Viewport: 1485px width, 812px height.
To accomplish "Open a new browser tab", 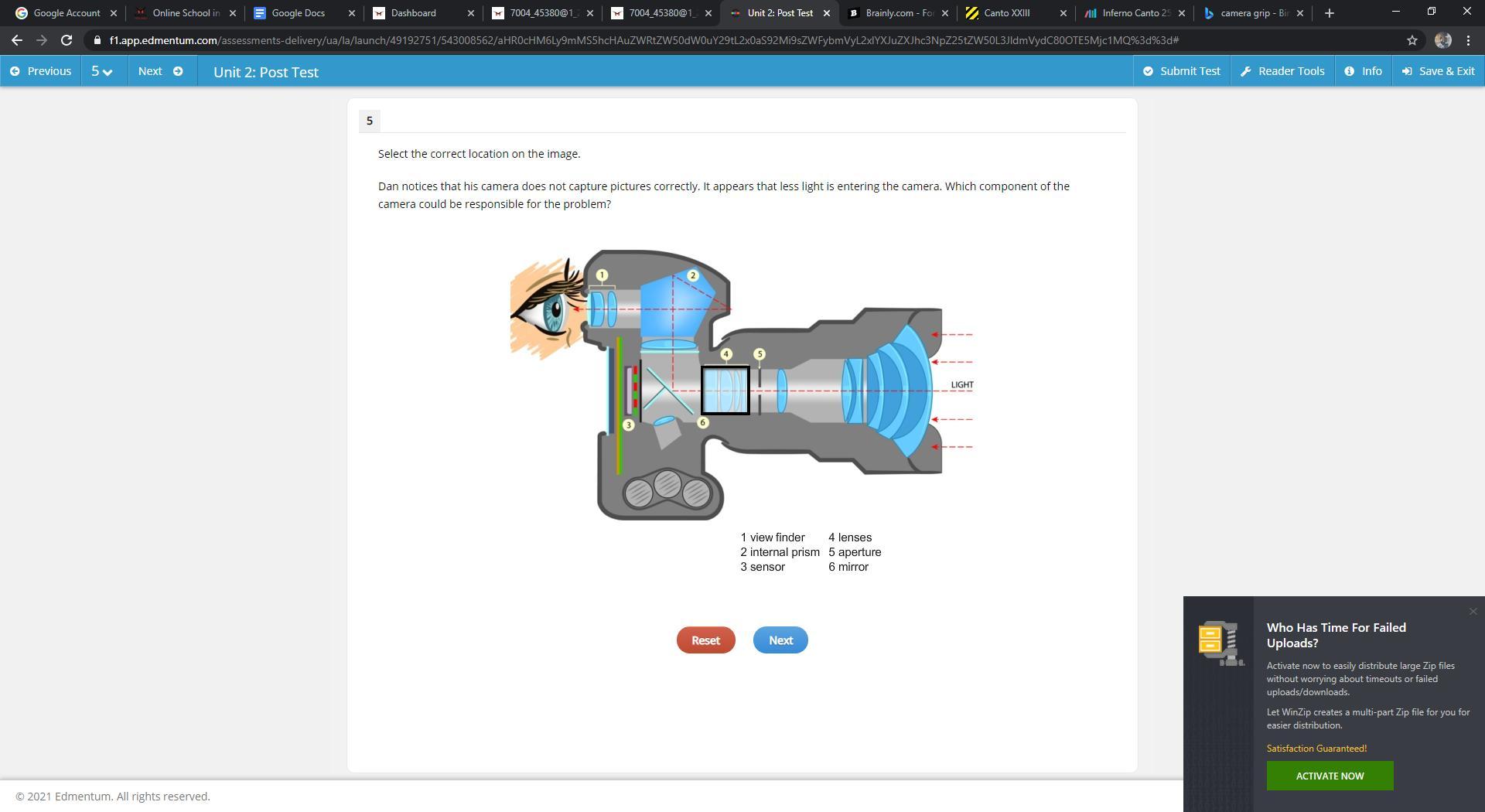I will pyautogui.click(x=1330, y=13).
